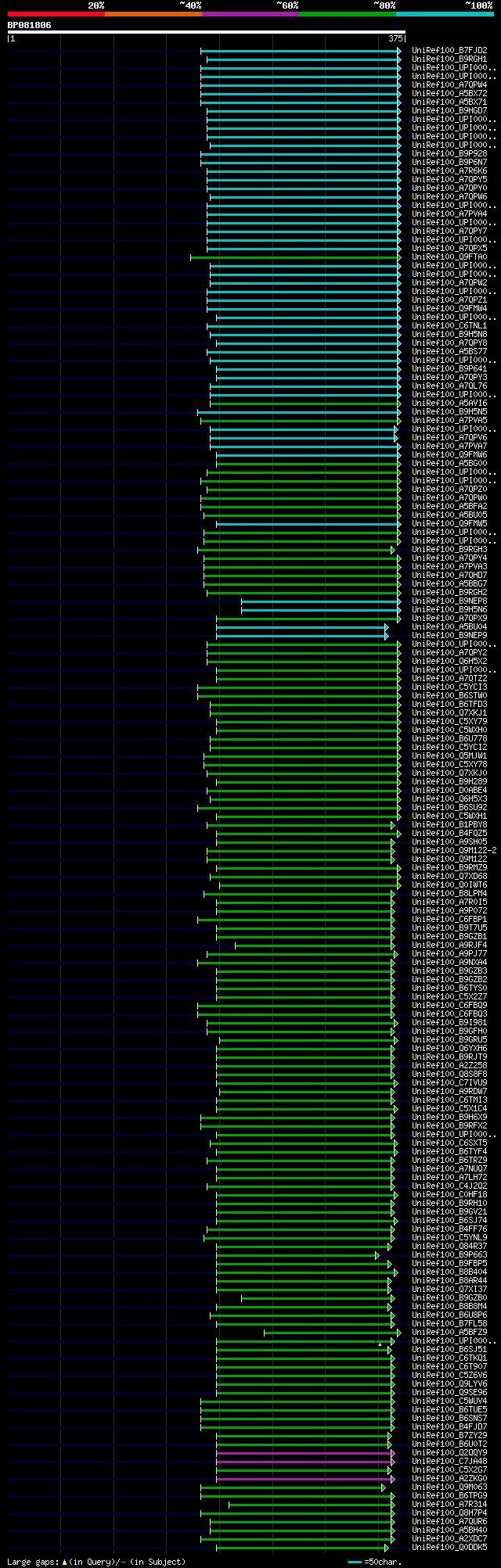Click the UniRef100_C6TNL1 label
Viewport: 501px width, 1568px height.
coord(449,325)
